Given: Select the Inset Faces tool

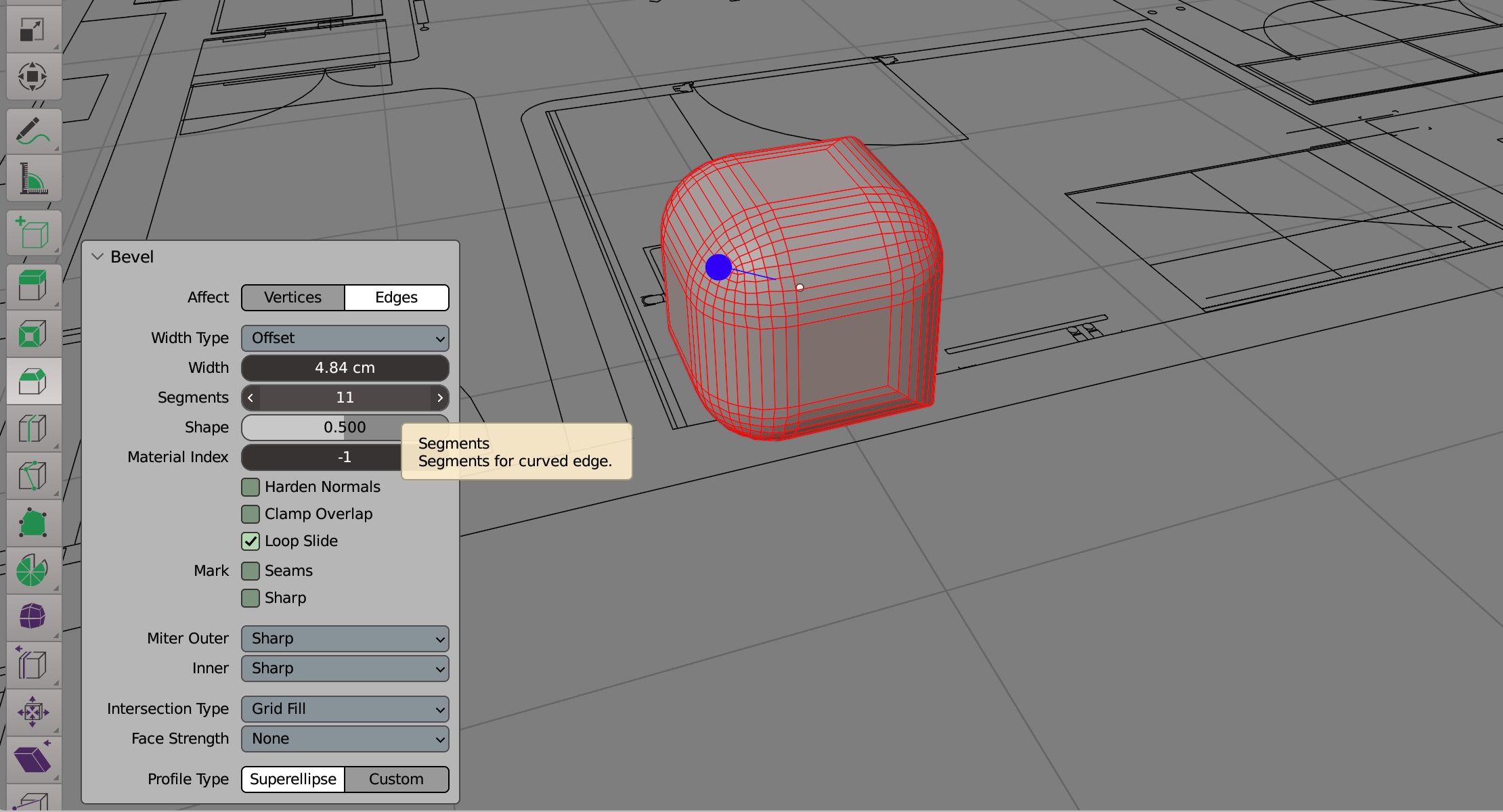Looking at the screenshot, I should (x=32, y=334).
